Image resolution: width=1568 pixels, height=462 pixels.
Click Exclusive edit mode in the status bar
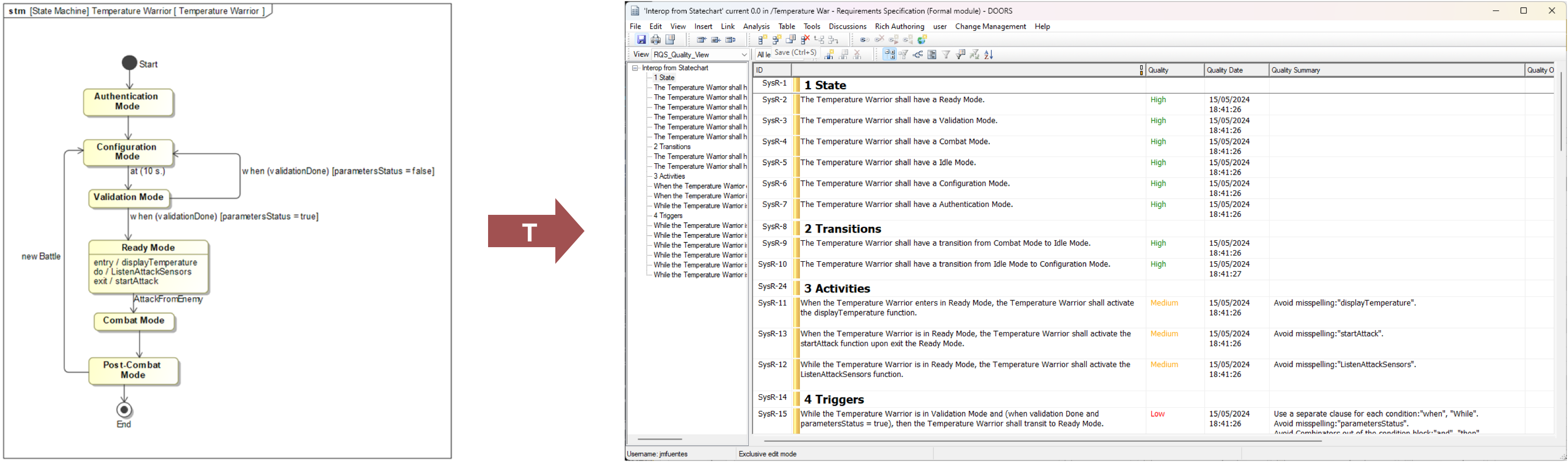(x=768, y=455)
